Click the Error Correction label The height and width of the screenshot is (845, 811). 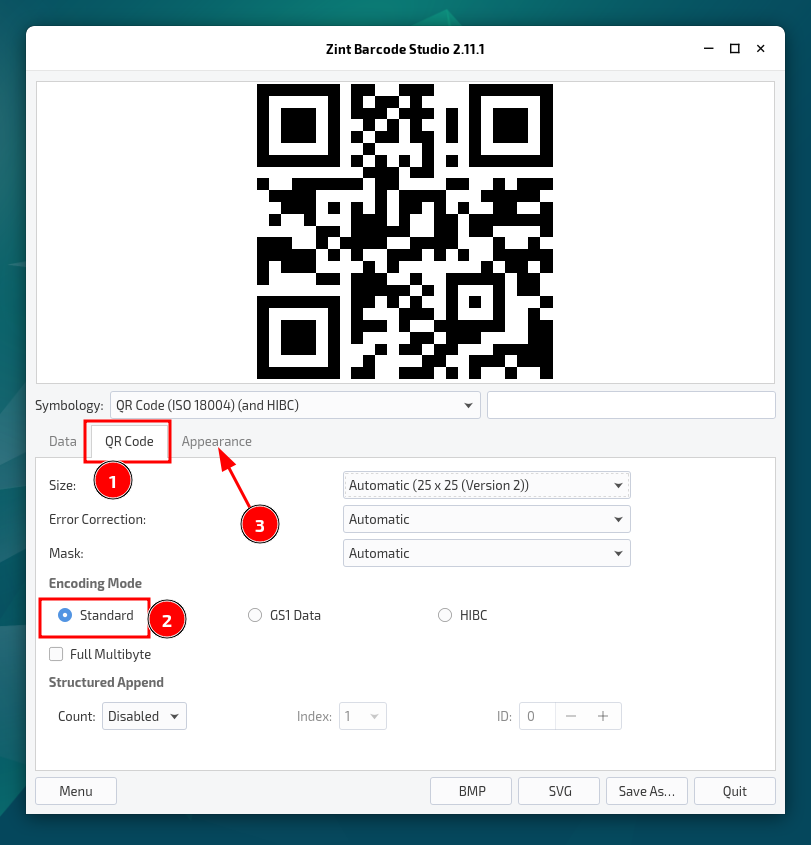click(98, 519)
